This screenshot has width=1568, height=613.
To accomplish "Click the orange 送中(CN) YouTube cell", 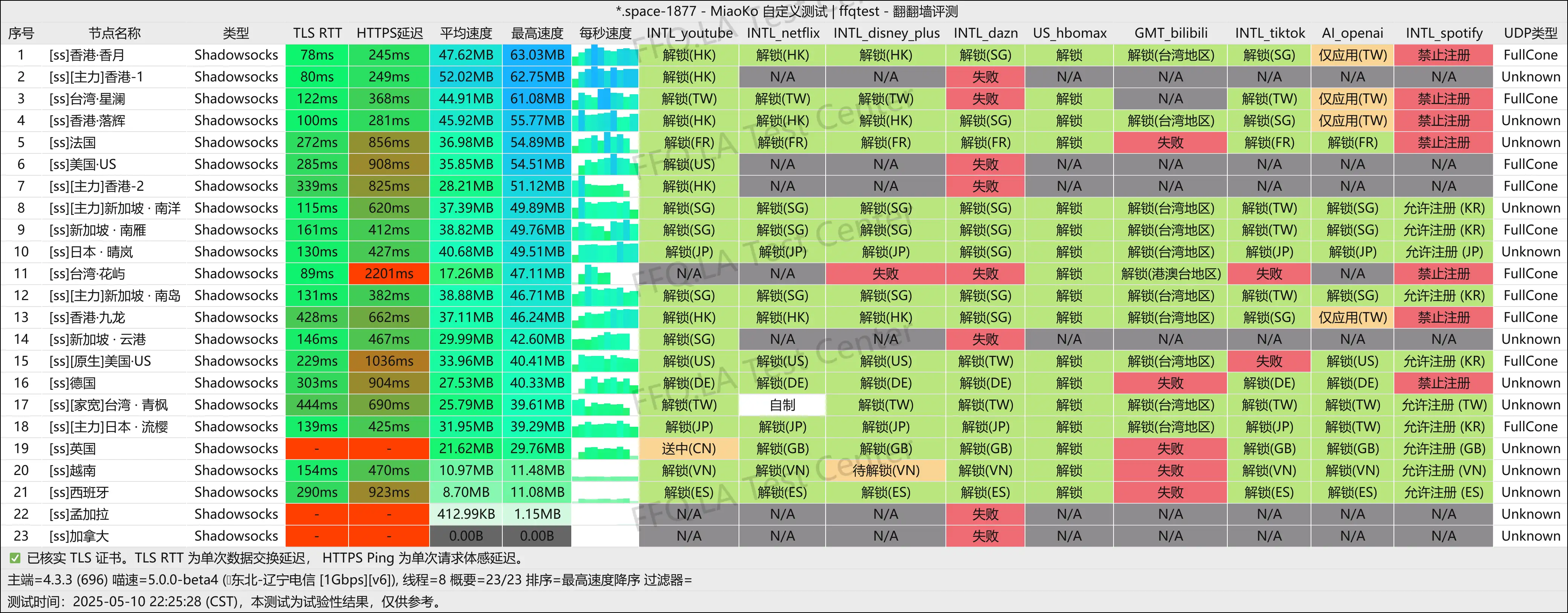I will pos(689,449).
